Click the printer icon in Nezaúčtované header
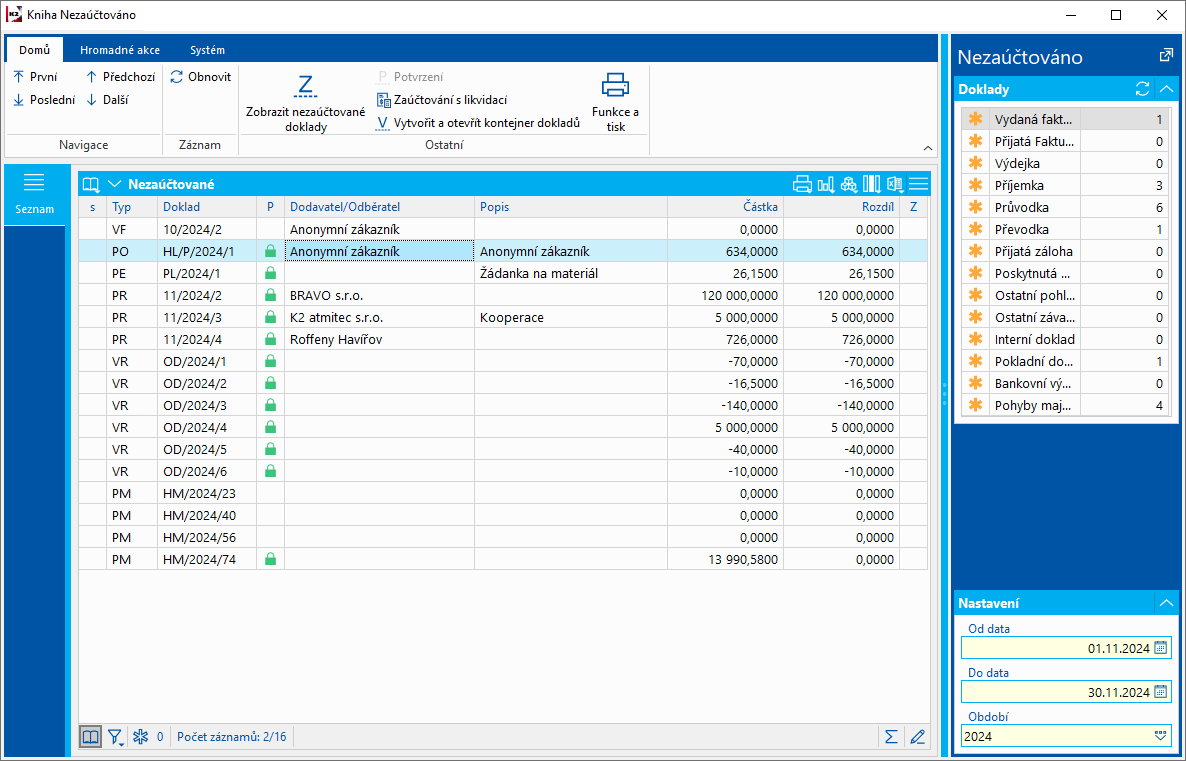This screenshot has height=761, width=1186. point(802,184)
